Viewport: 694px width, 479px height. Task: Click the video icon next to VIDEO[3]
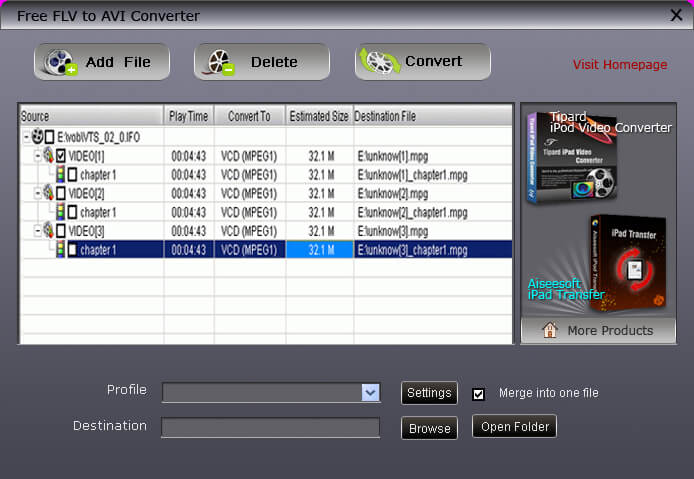click(47, 230)
